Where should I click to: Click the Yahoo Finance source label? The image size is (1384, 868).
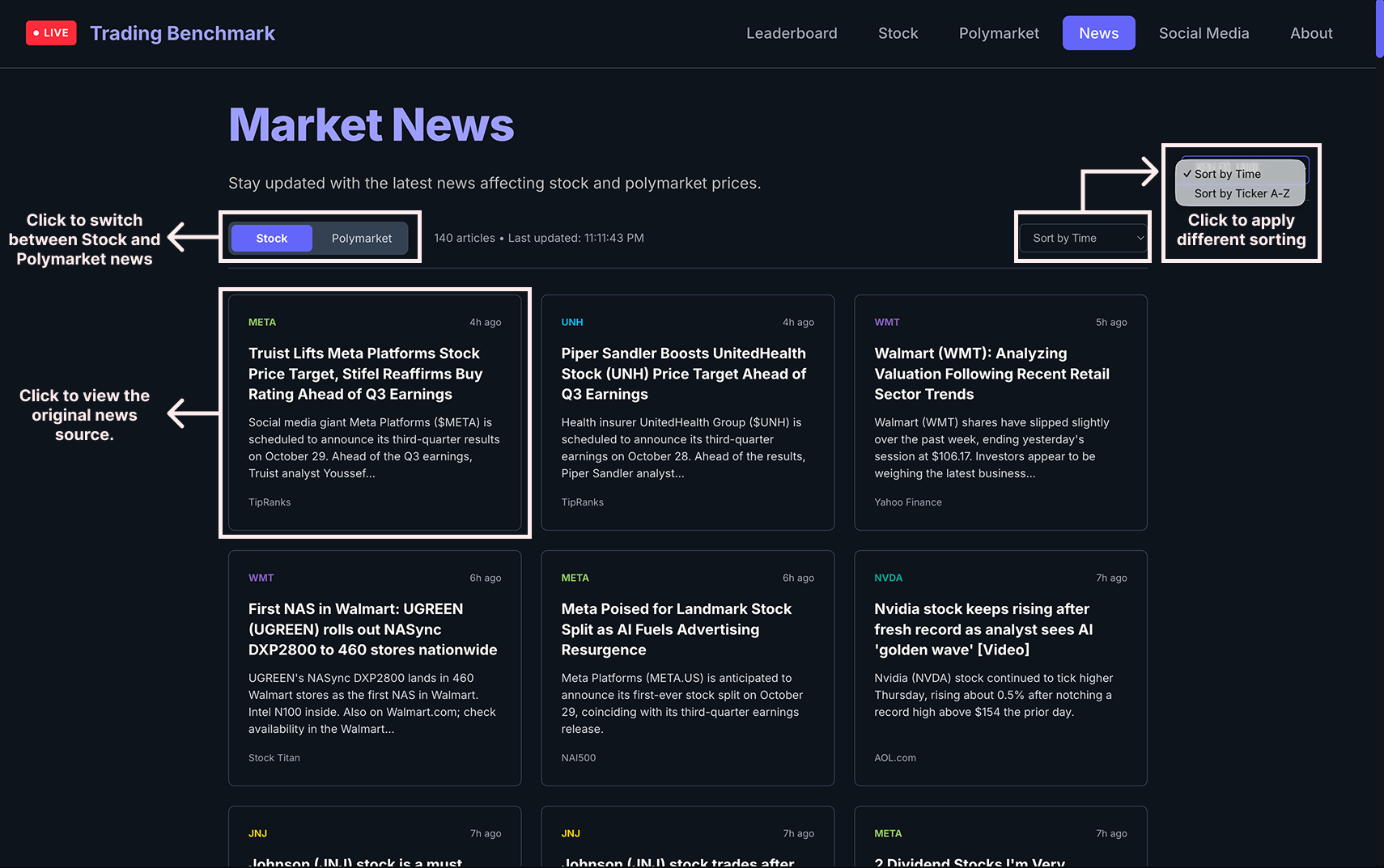tap(908, 502)
